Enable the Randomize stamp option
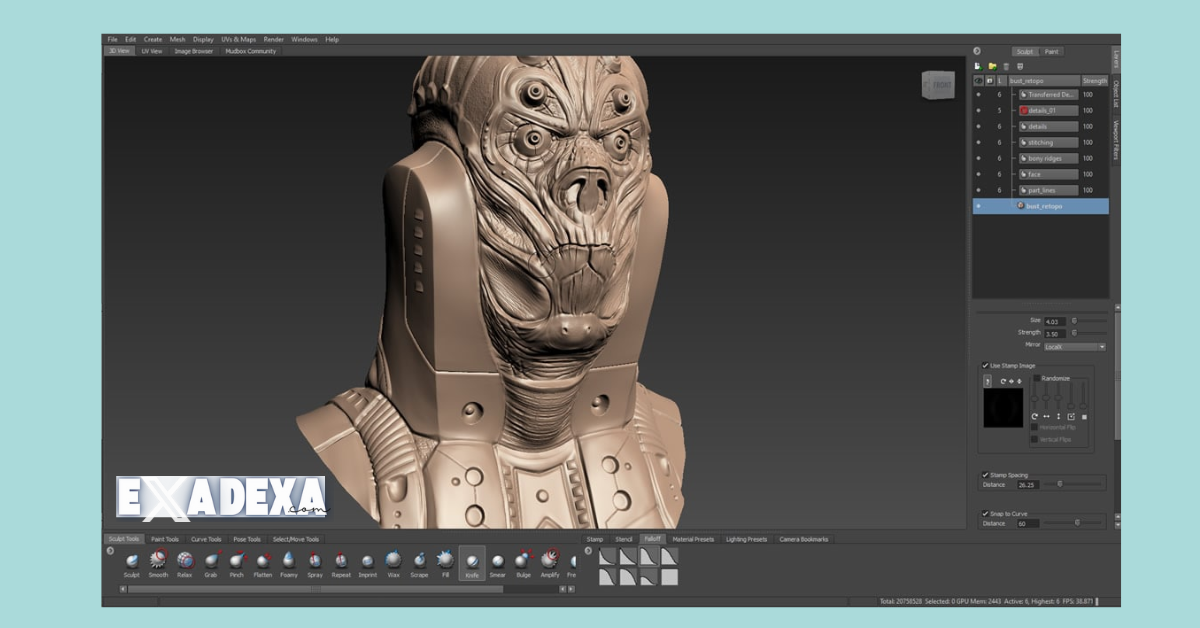Image resolution: width=1200 pixels, height=628 pixels. 1037,378
